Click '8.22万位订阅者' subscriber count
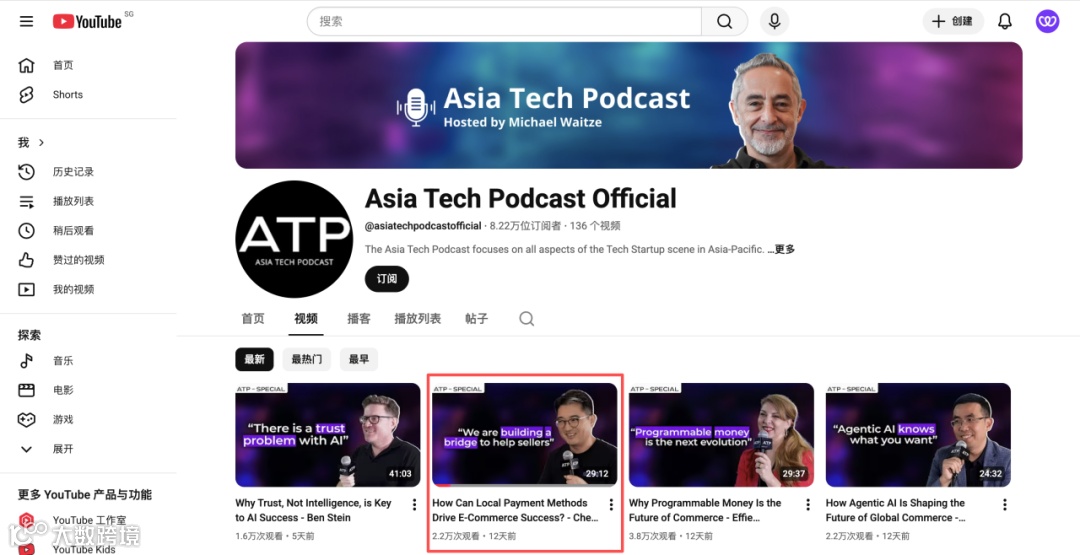This screenshot has height=555, width=1080. [526, 226]
